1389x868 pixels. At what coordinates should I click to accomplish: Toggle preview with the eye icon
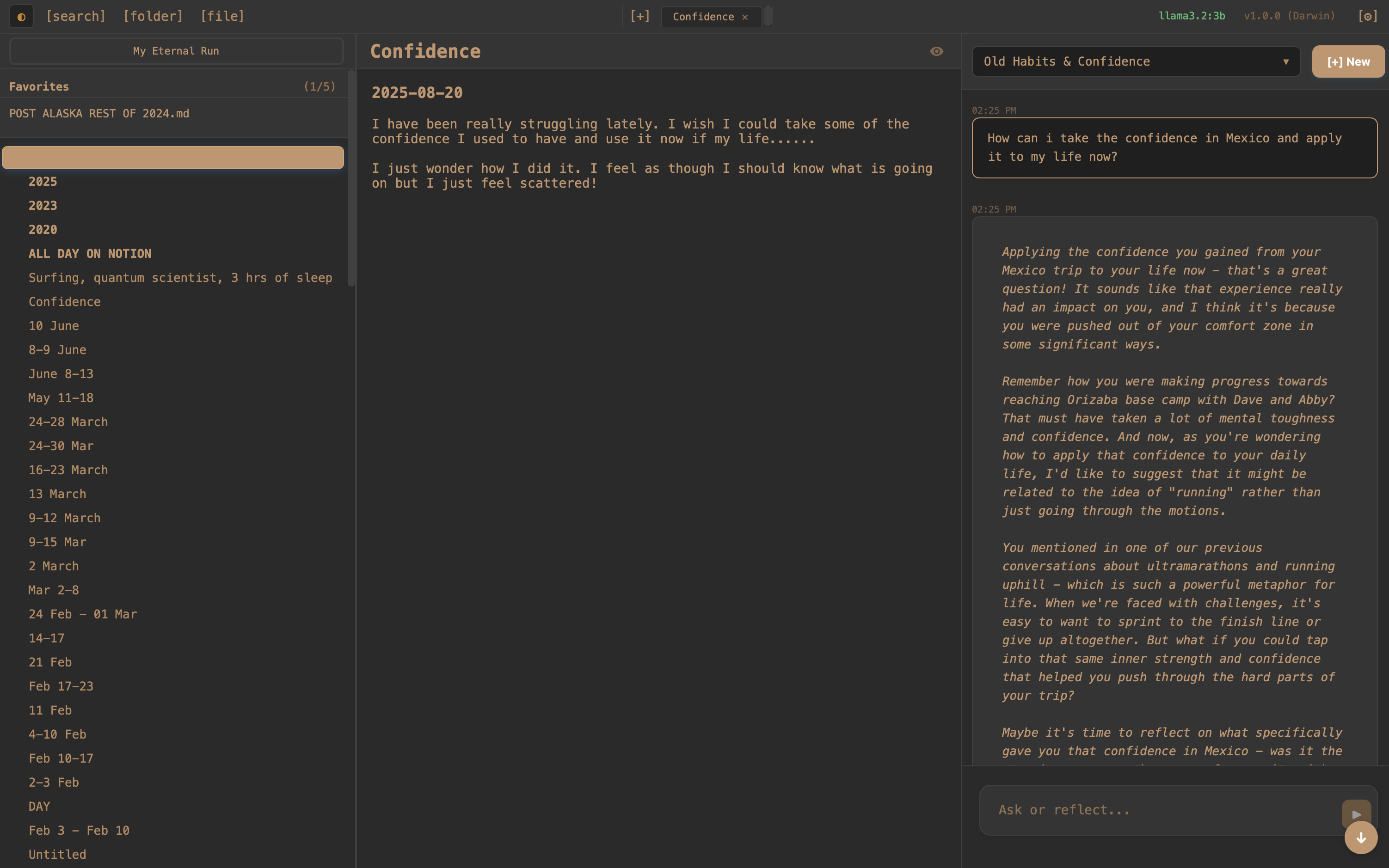point(936,51)
